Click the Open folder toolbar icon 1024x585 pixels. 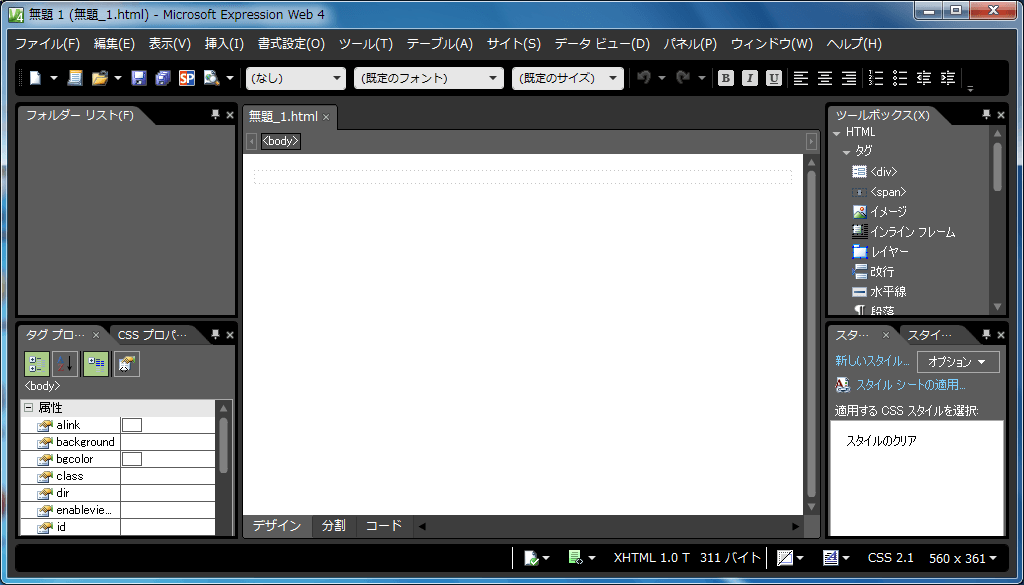pos(99,78)
